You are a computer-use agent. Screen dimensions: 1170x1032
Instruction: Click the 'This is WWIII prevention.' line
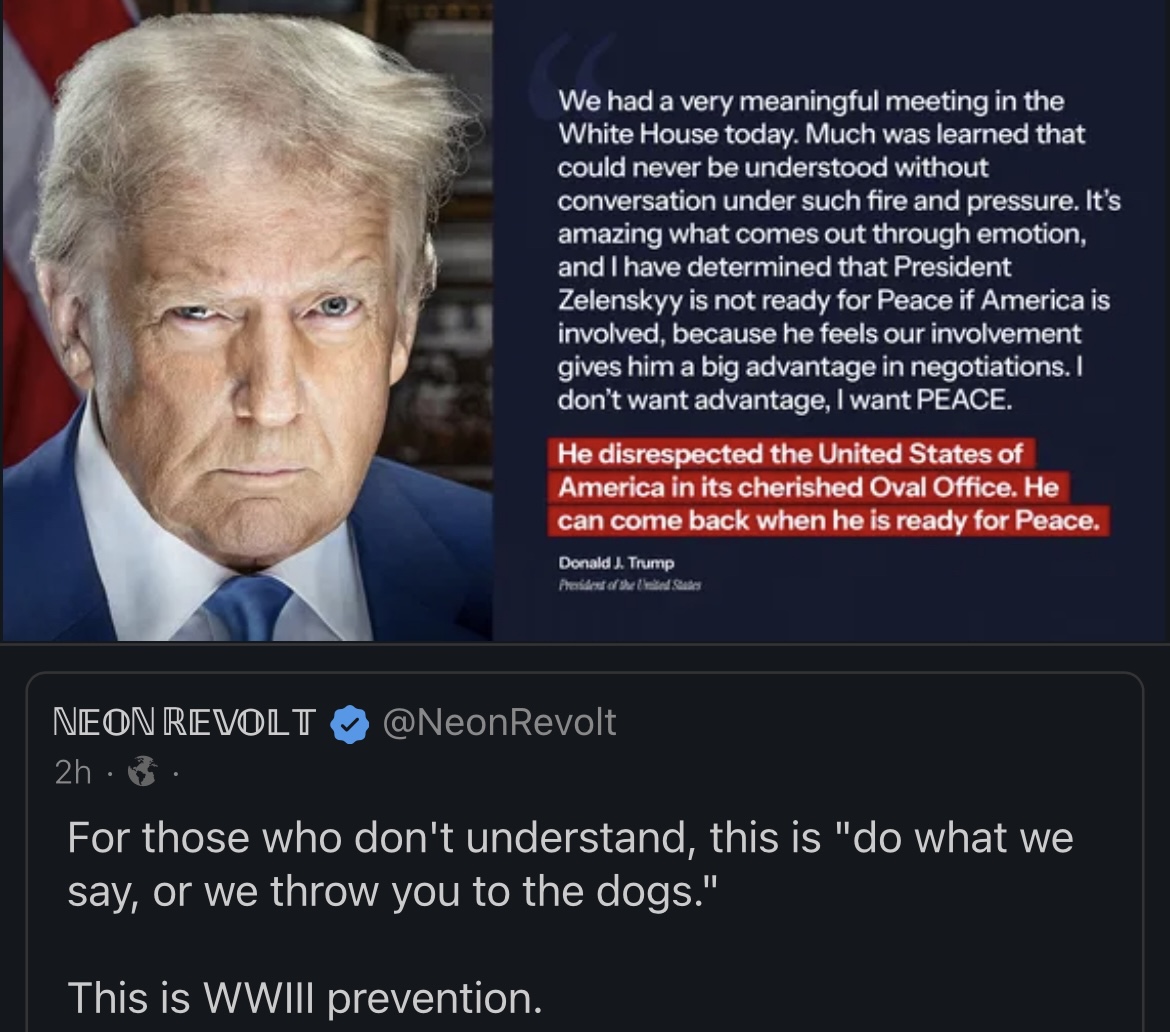point(304,998)
